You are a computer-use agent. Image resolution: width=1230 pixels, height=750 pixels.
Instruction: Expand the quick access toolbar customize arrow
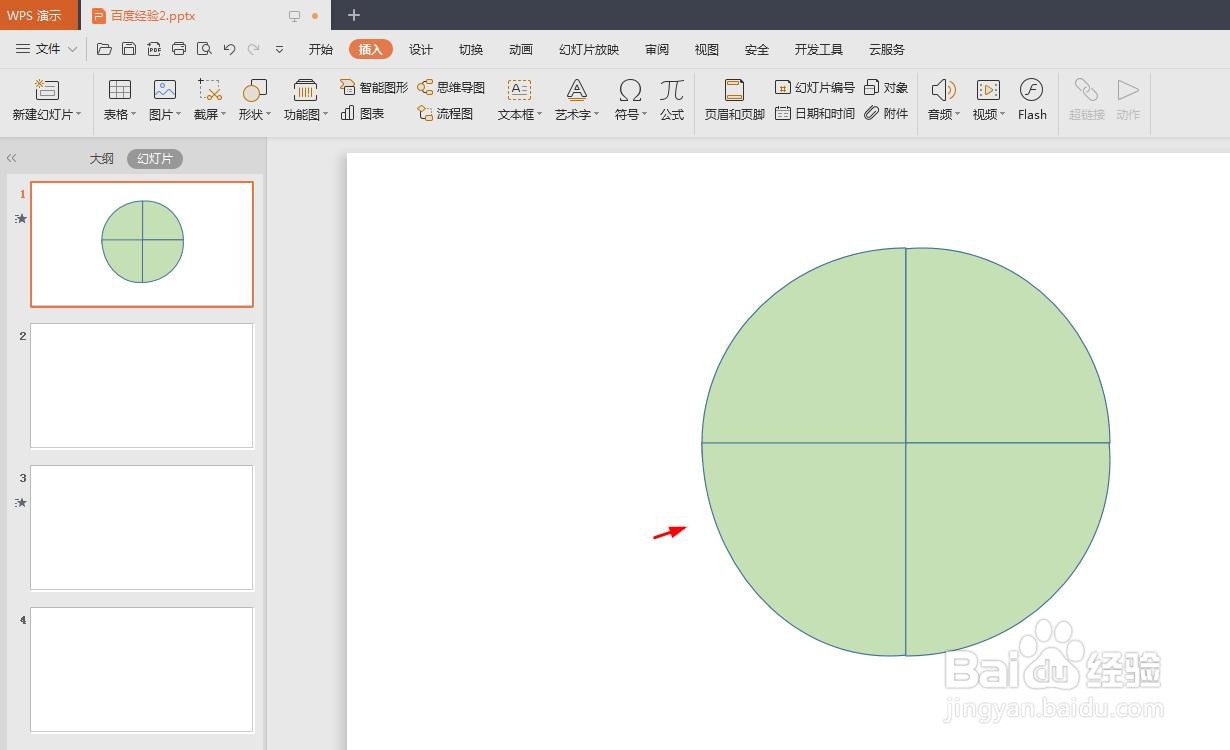[279, 49]
